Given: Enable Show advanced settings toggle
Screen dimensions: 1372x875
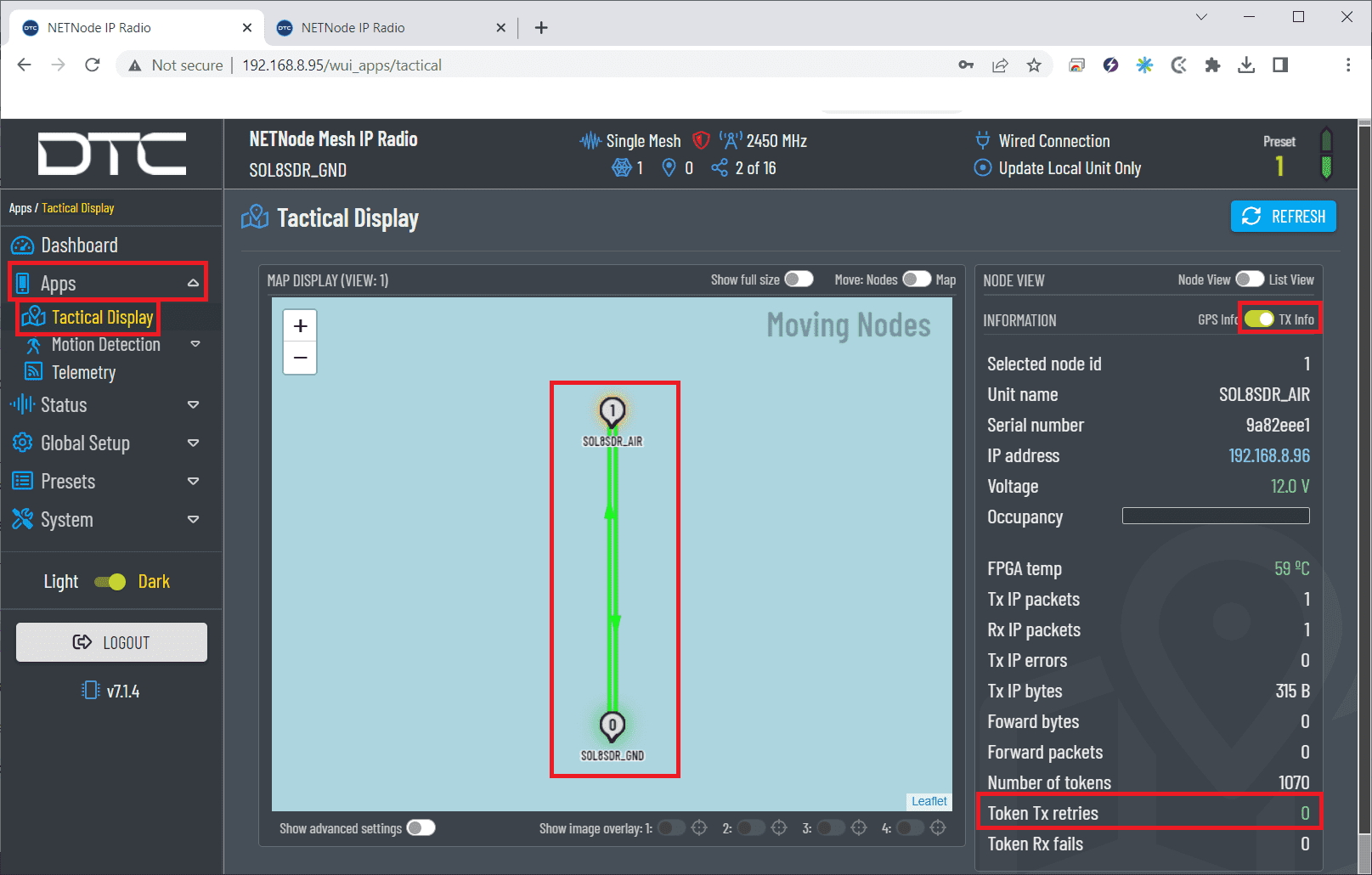Looking at the screenshot, I should pos(421,828).
